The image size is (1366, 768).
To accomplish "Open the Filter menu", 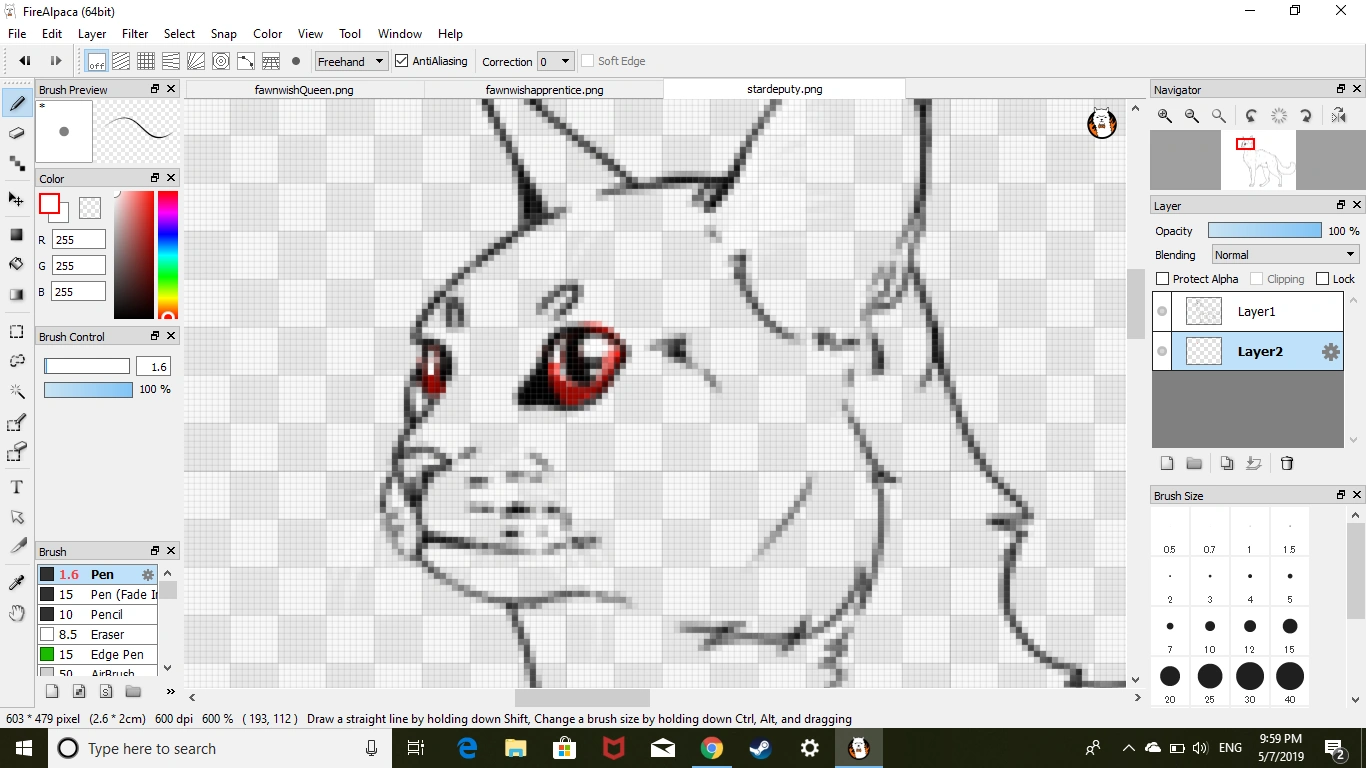I will coord(135,34).
